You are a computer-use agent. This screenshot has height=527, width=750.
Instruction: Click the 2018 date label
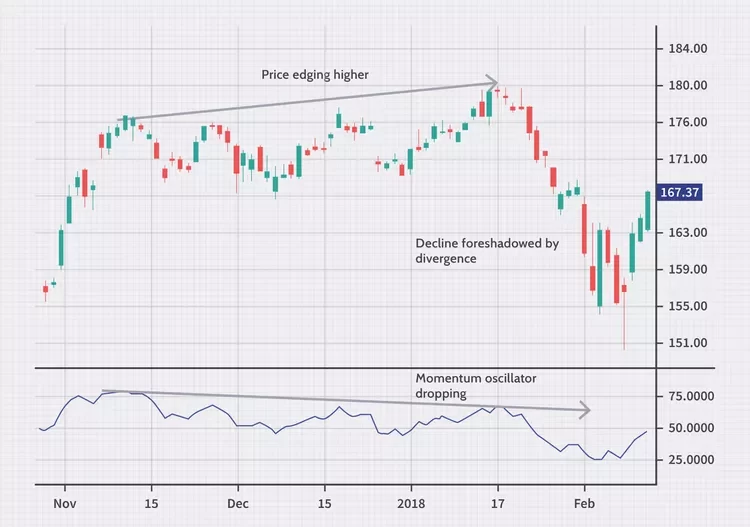[x=411, y=504]
